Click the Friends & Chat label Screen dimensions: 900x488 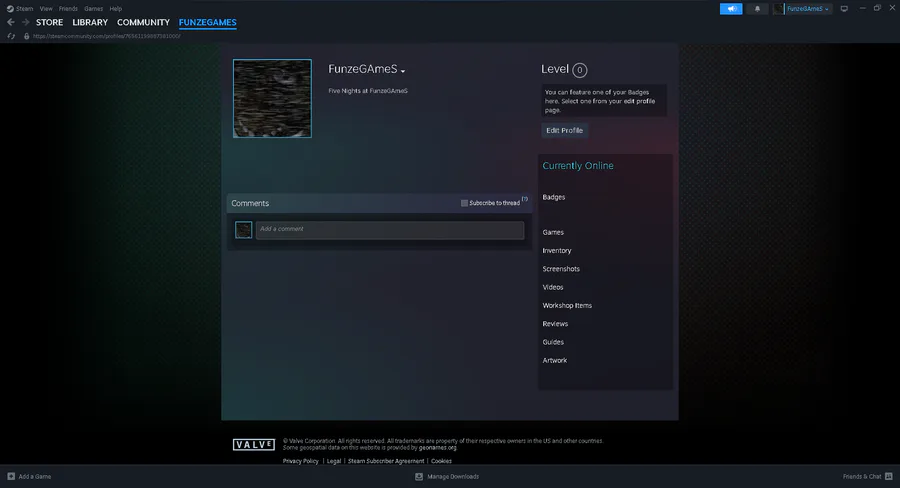coord(862,477)
